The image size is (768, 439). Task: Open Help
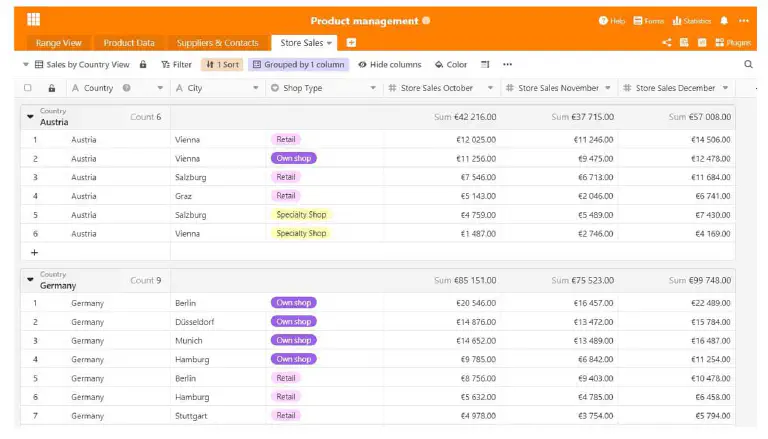(x=612, y=21)
